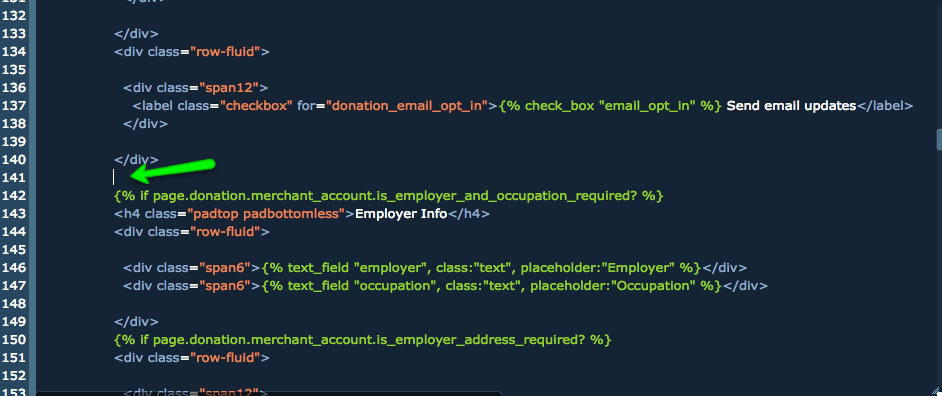Click line number 144 in the gutter
The height and width of the screenshot is (396, 942).
(14, 232)
